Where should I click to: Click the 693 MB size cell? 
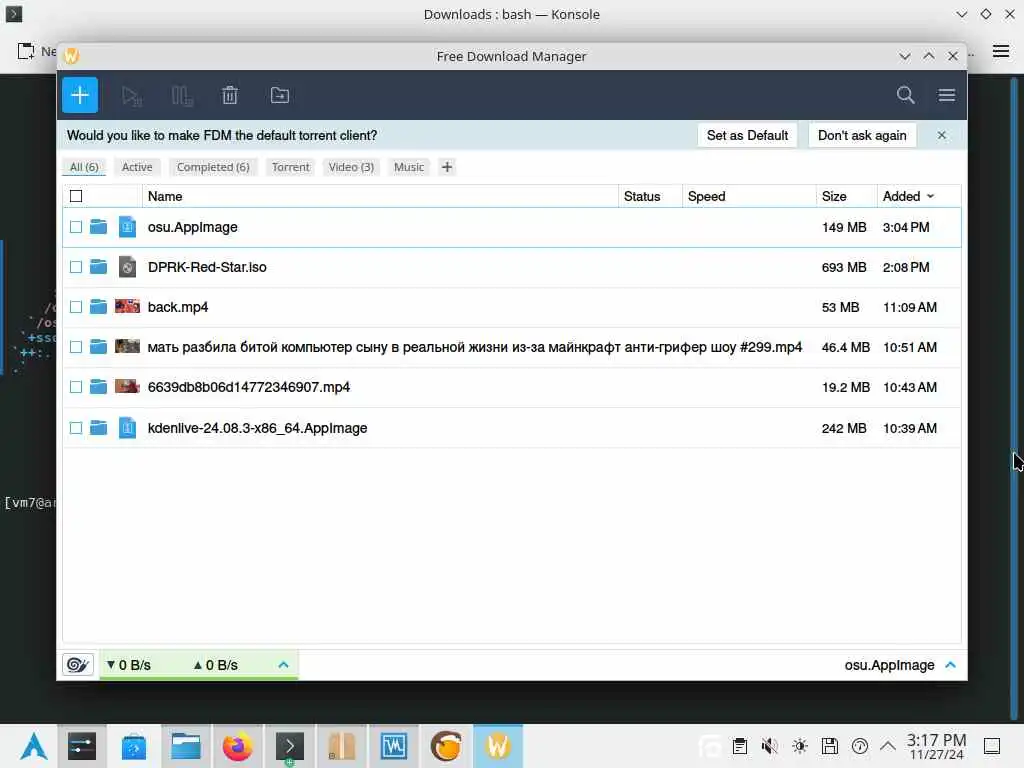(844, 267)
